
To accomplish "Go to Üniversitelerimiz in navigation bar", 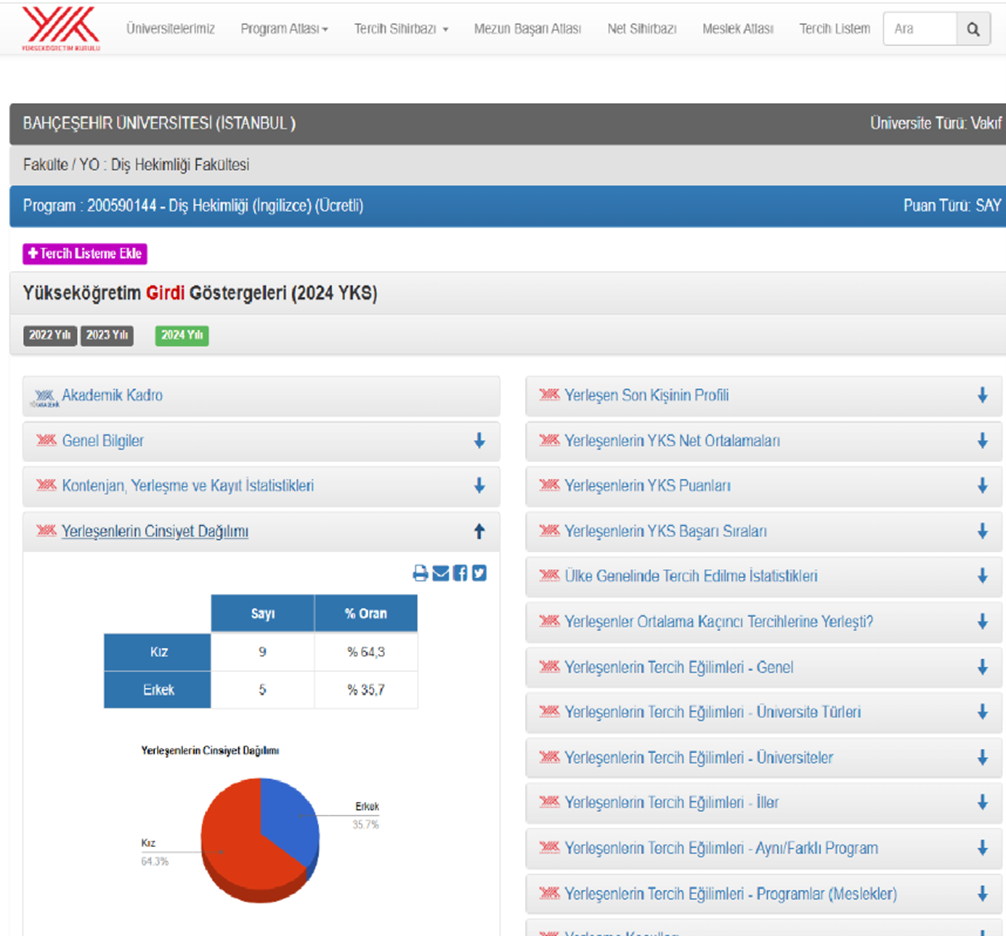I will (170, 29).
